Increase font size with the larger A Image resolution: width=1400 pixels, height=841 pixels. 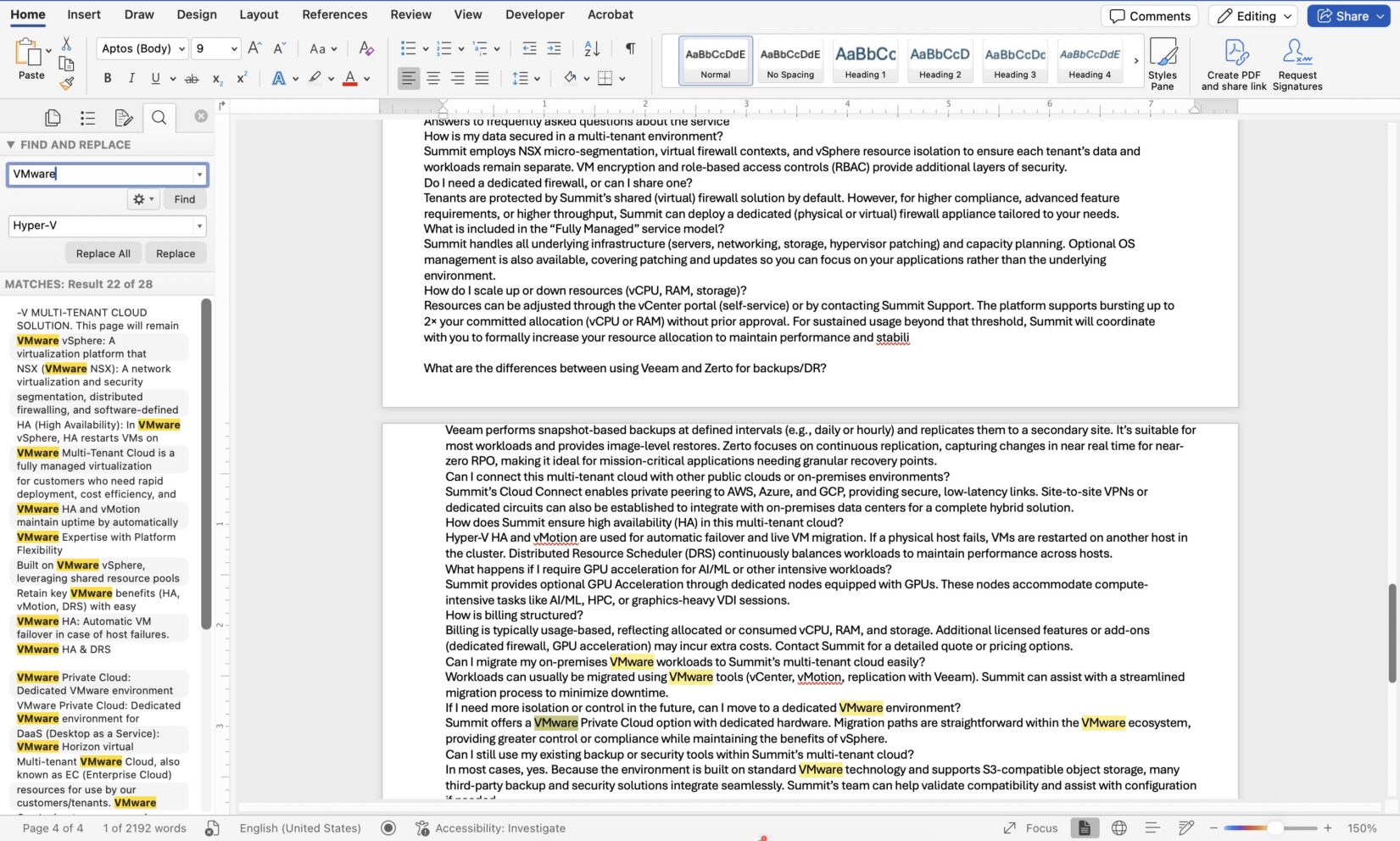tap(254, 48)
